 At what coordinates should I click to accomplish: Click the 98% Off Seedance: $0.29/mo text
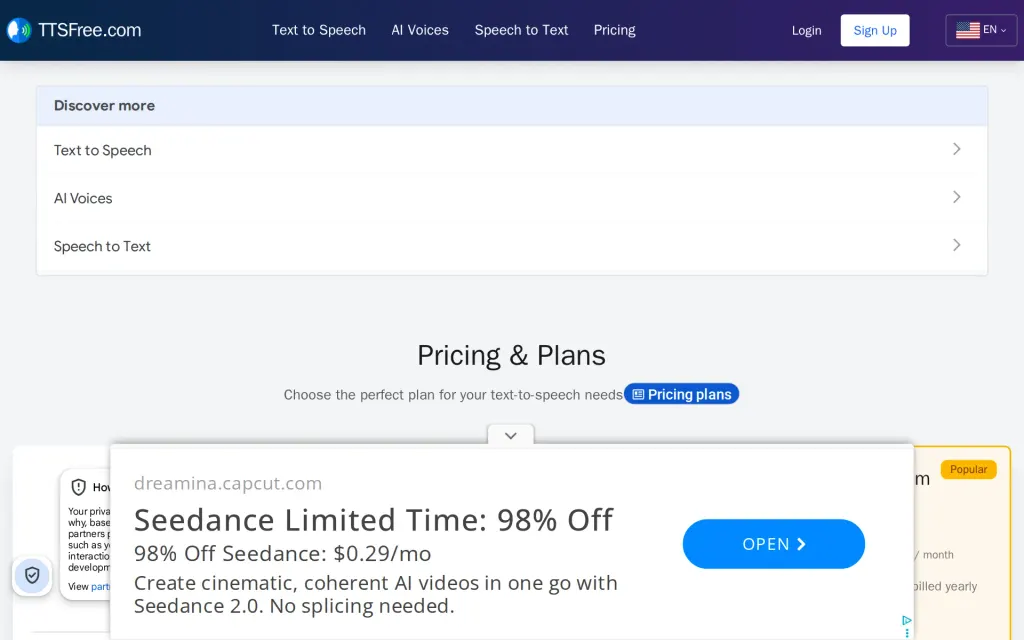pos(282,554)
